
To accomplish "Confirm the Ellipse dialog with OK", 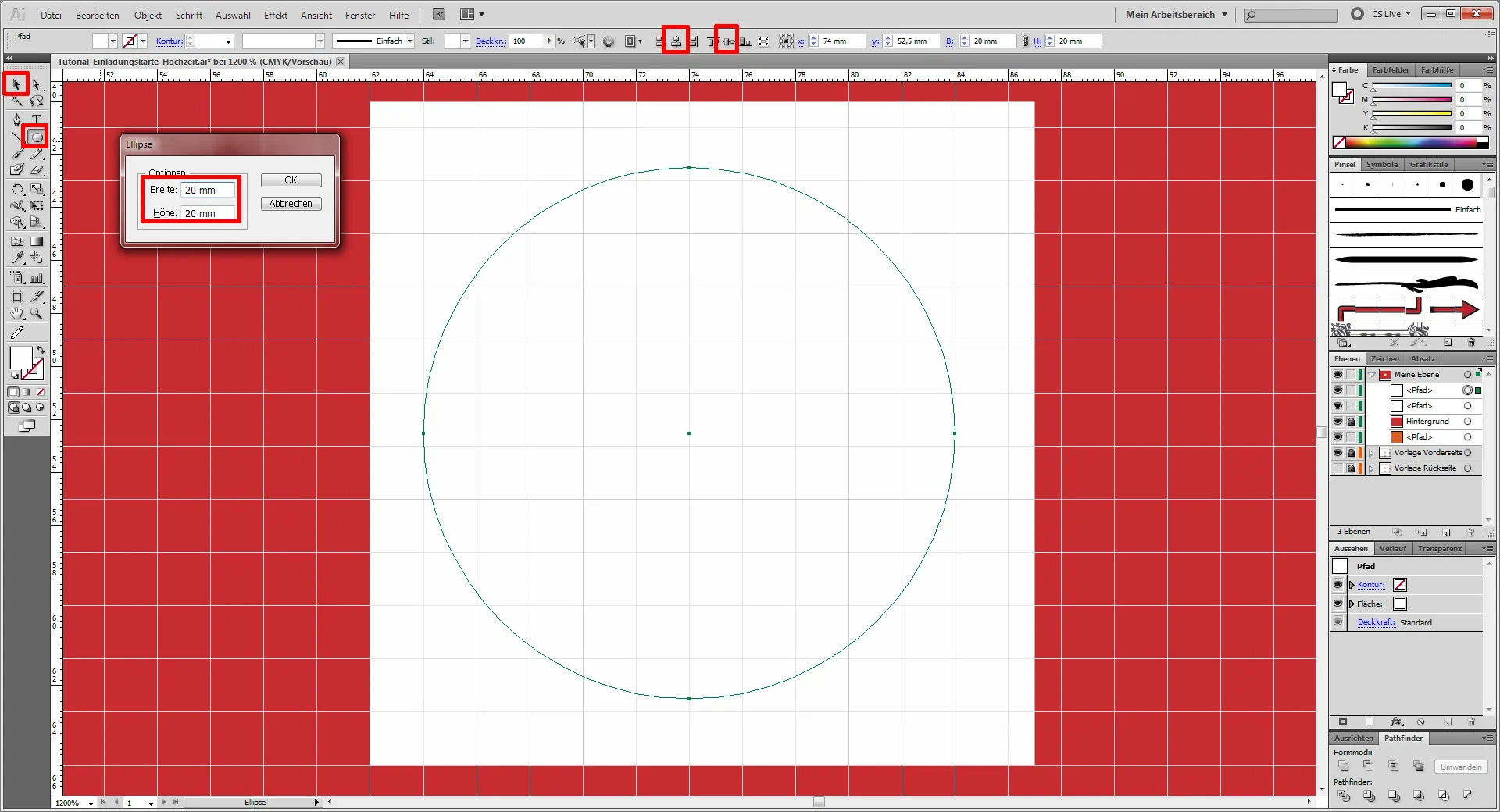I will 291,180.
